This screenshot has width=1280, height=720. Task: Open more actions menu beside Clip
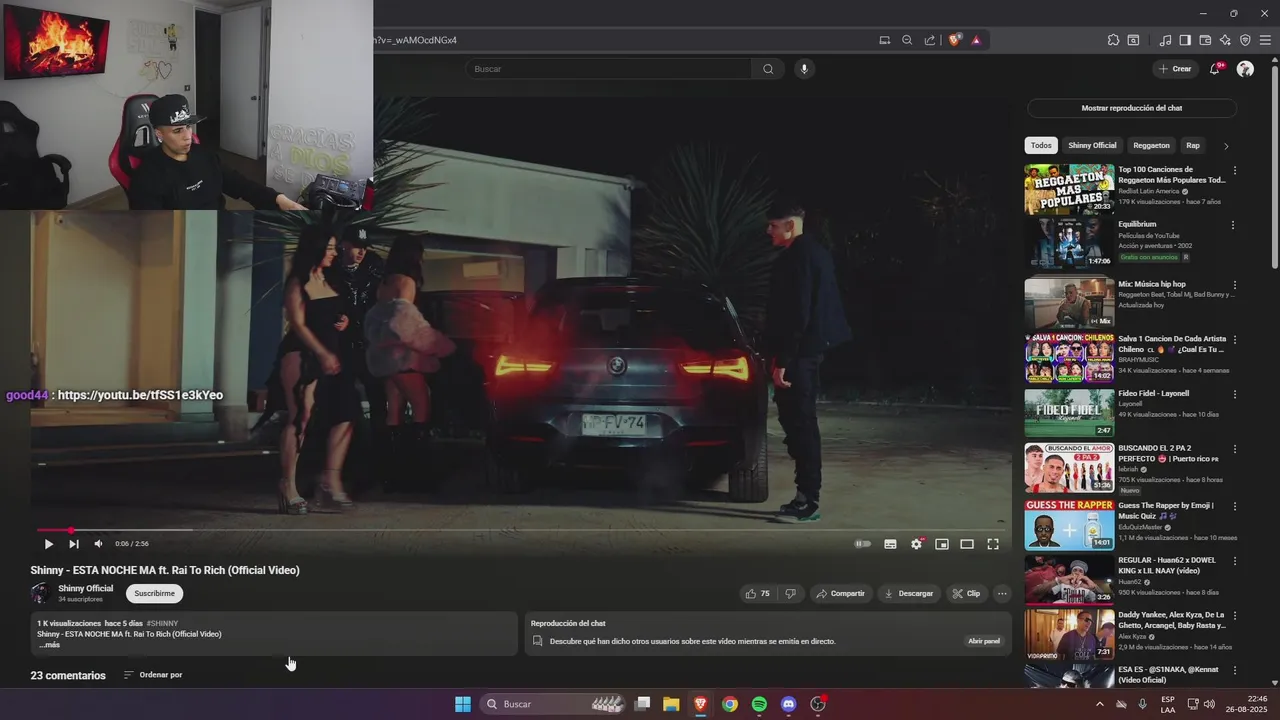pos(1002,593)
